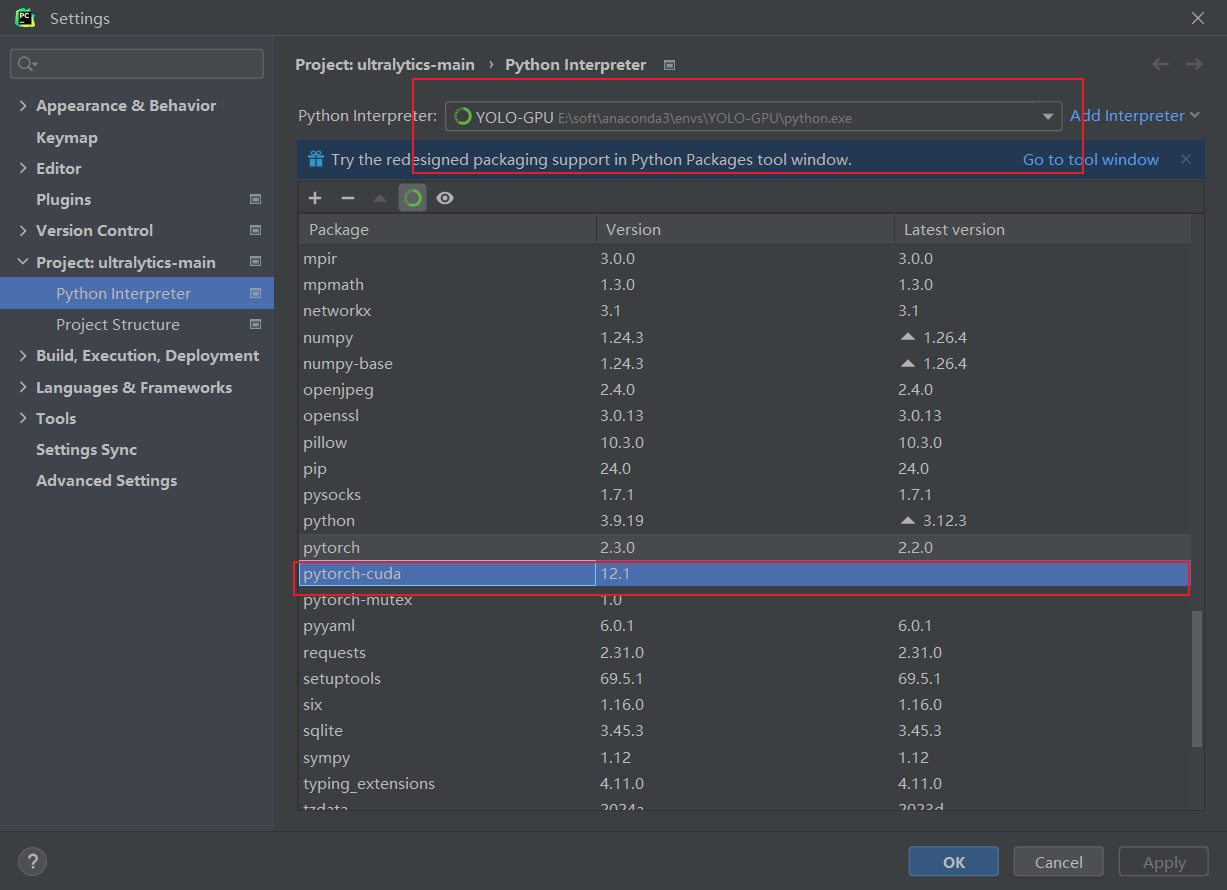Select the pillow package row

pos(745,442)
